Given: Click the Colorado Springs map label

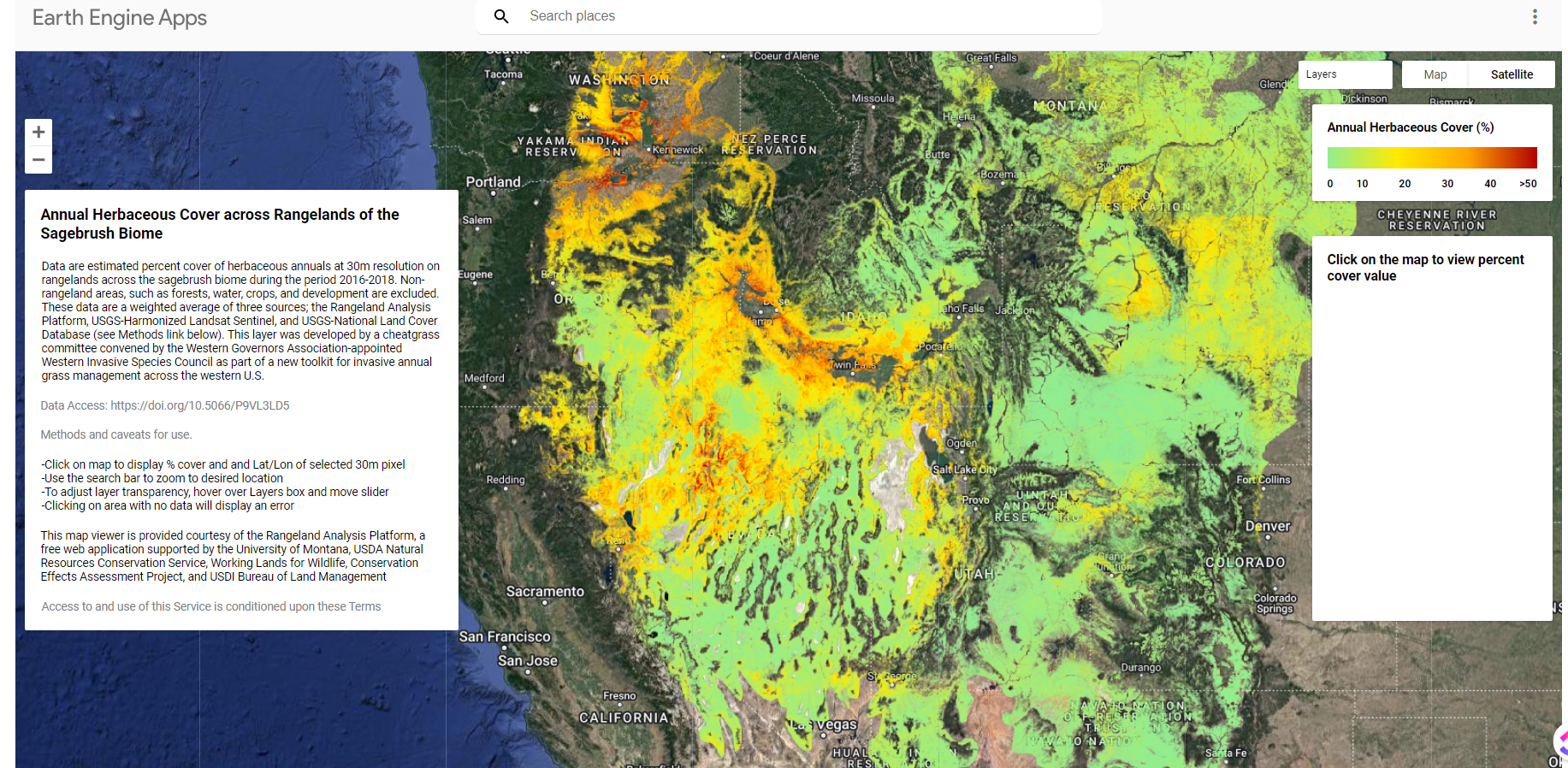Looking at the screenshot, I should click(1275, 604).
